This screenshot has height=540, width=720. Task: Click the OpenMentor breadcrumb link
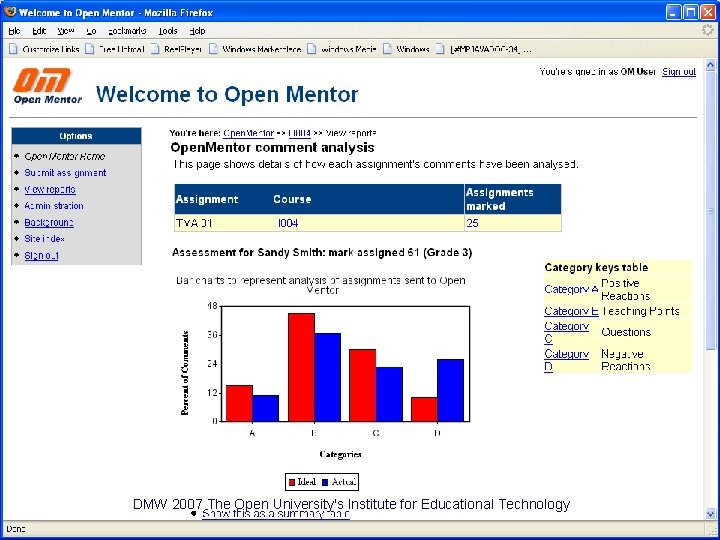coord(248,133)
